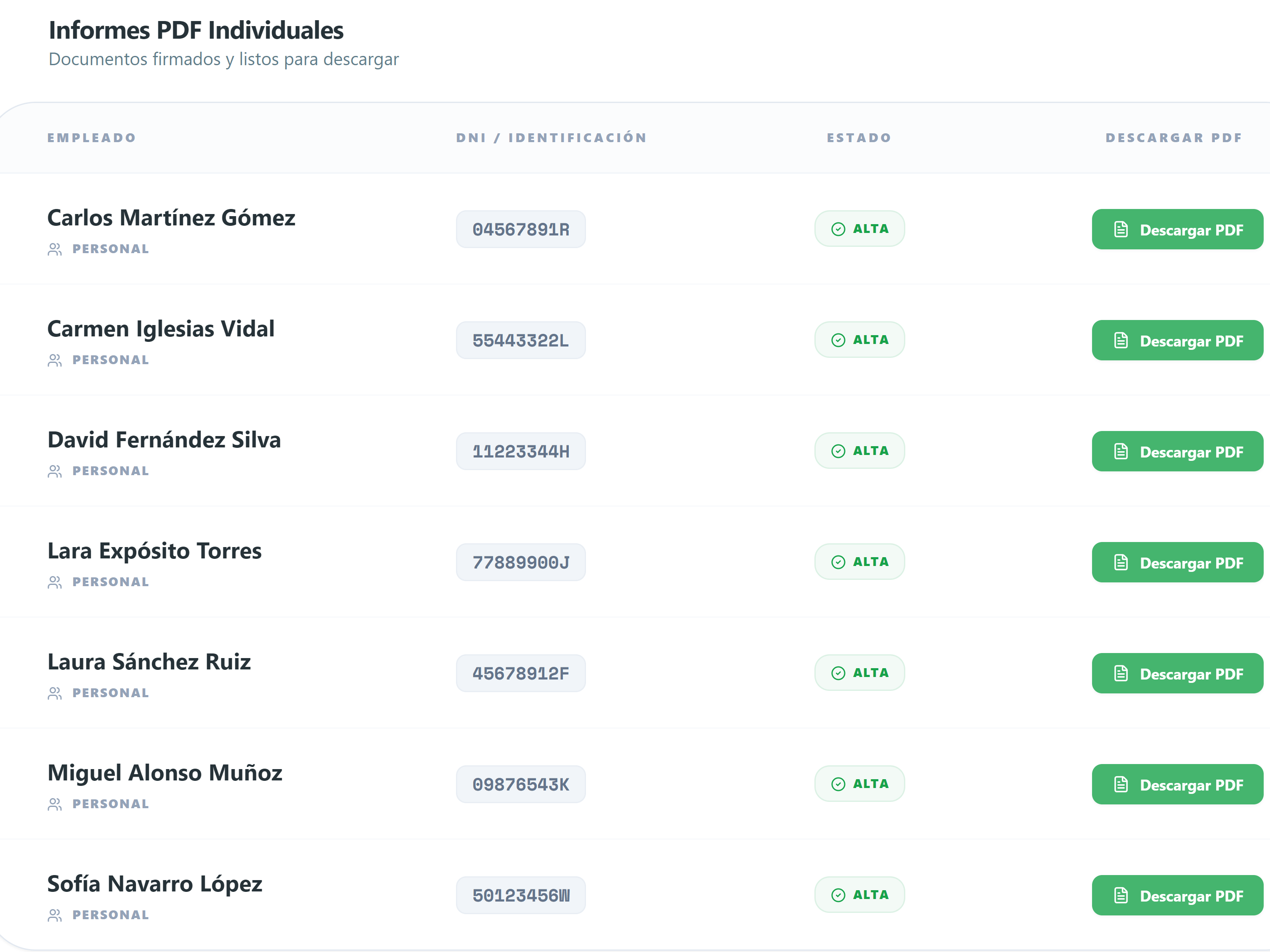1270x952 pixels.
Task: Click the check-circle icon in Lara Expósito's ALTA badge
Action: (x=838, y=562)
